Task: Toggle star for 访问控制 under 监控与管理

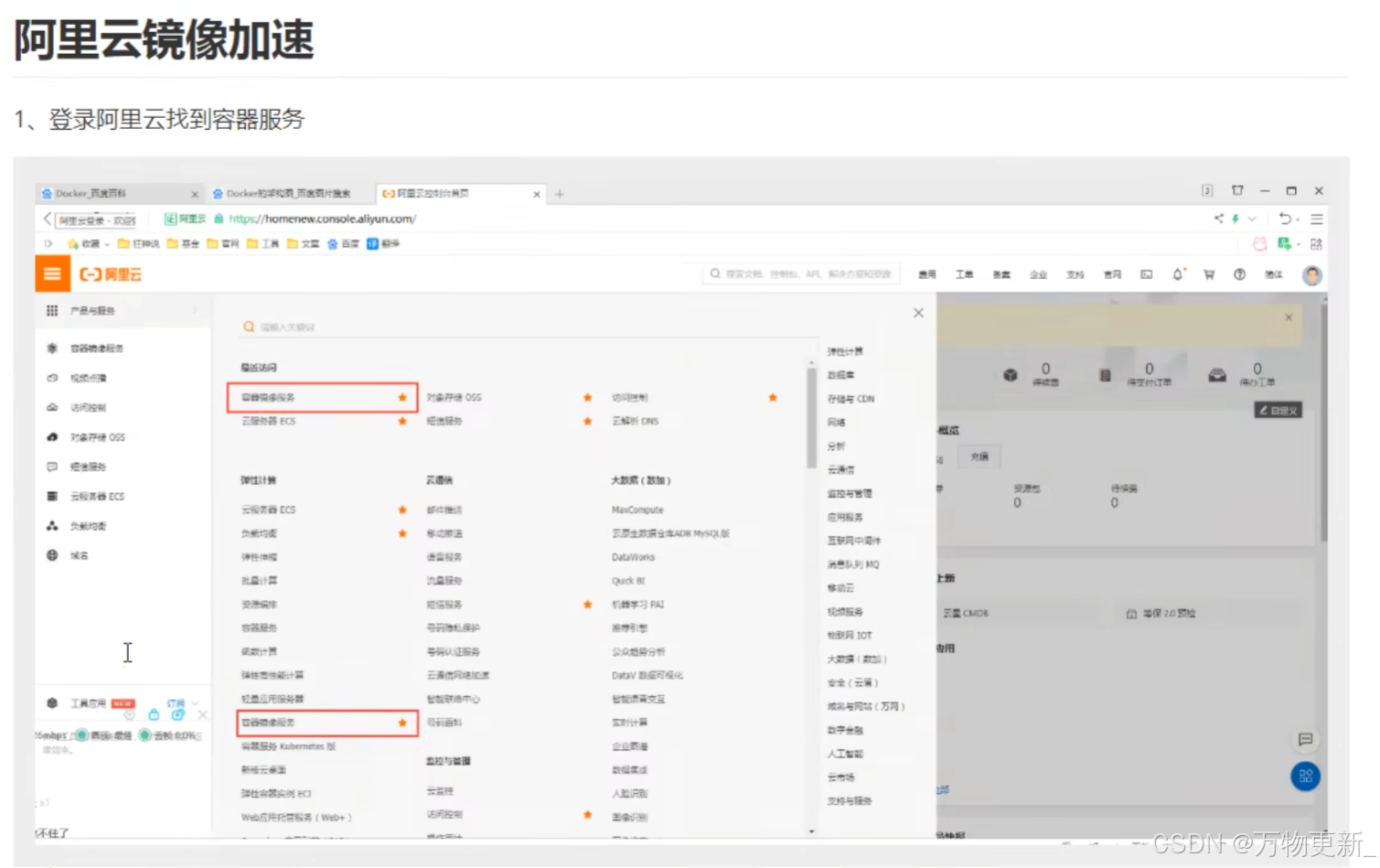Action: click(587, 814)
